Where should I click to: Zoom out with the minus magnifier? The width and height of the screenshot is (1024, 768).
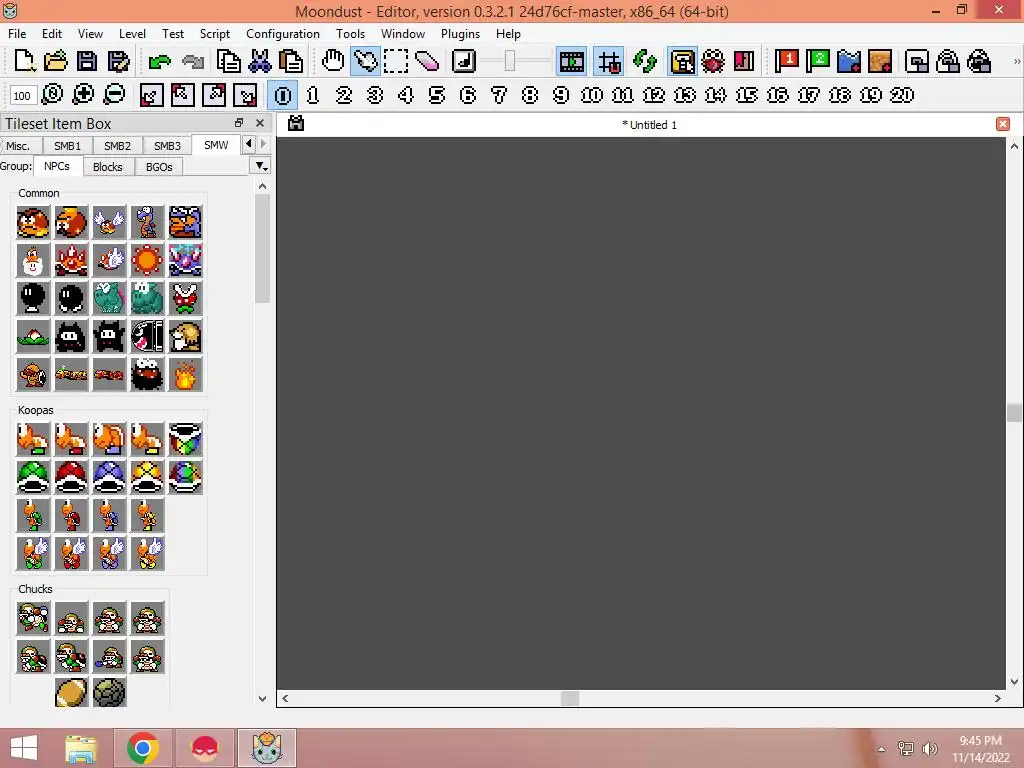tap(114, 95)
